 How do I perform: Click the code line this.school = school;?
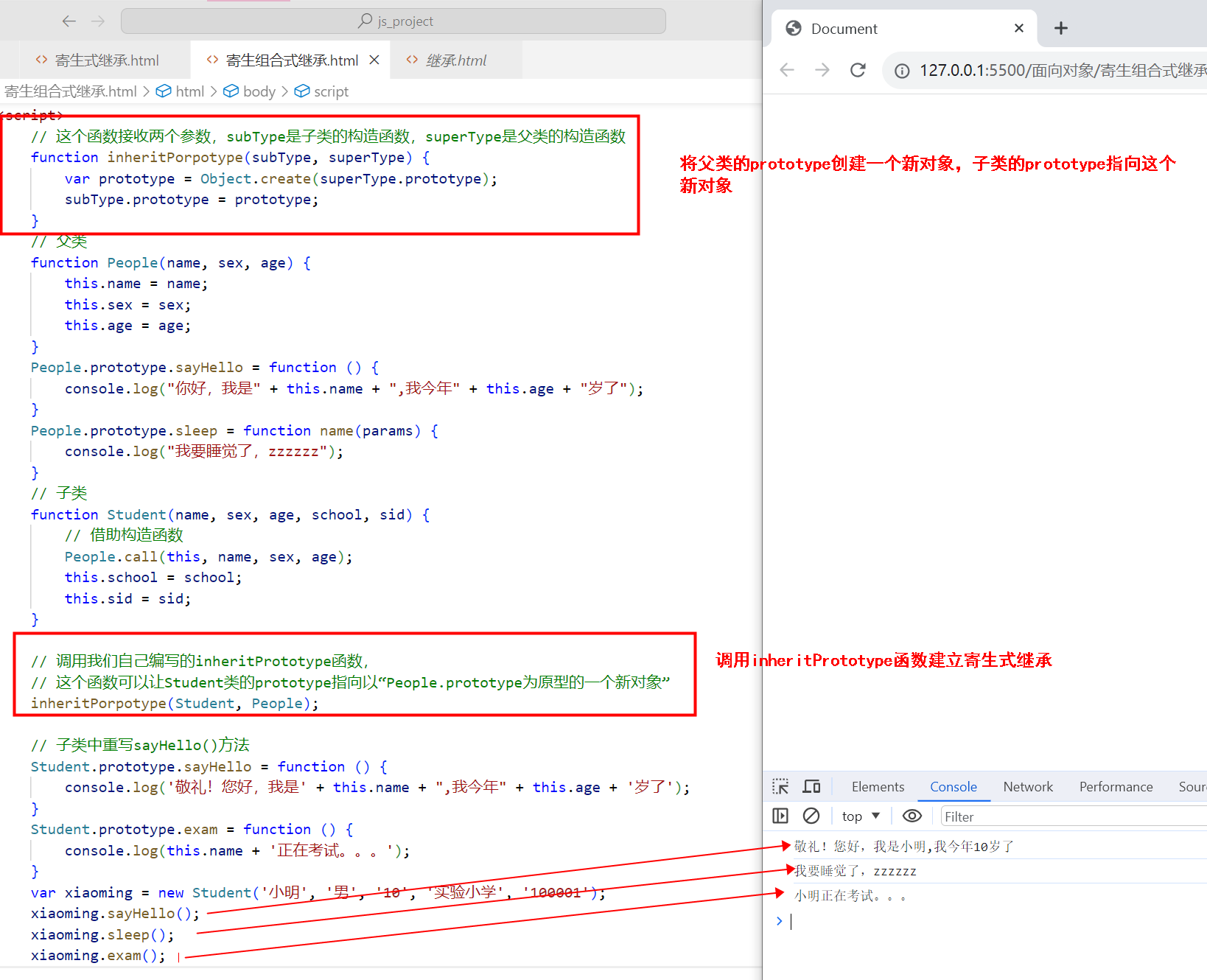tap(153, 578)
